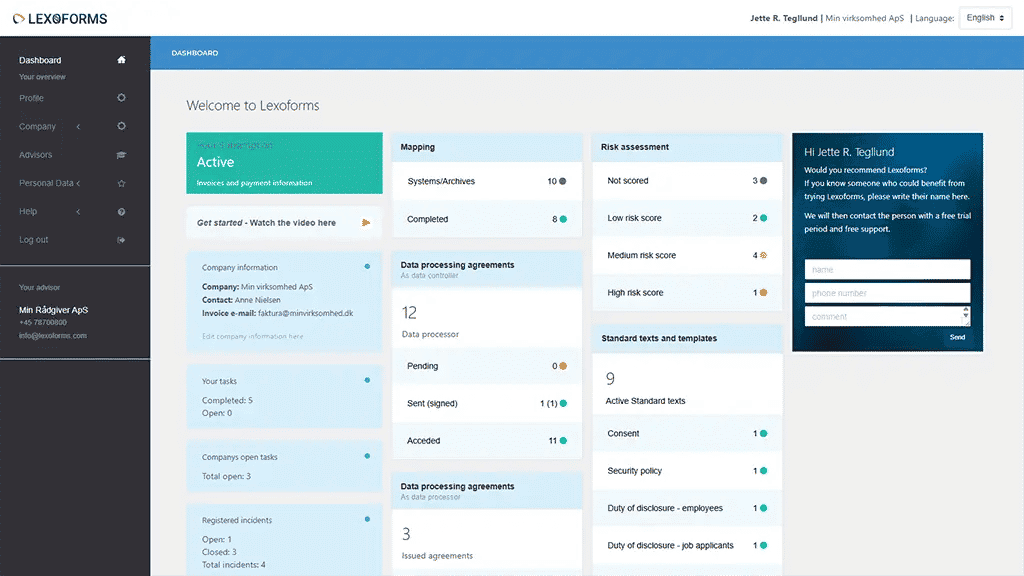Click the blue dot on Company information card
The width and height of the screenshot is (1024, 576).
click(367, 266)
